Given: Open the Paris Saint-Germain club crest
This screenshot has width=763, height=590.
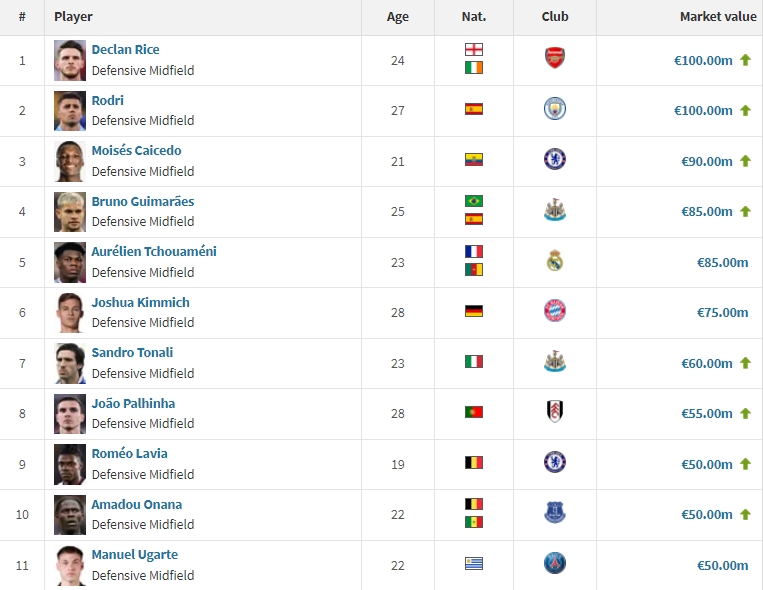Looking at the screenshot, I should 555,563.
